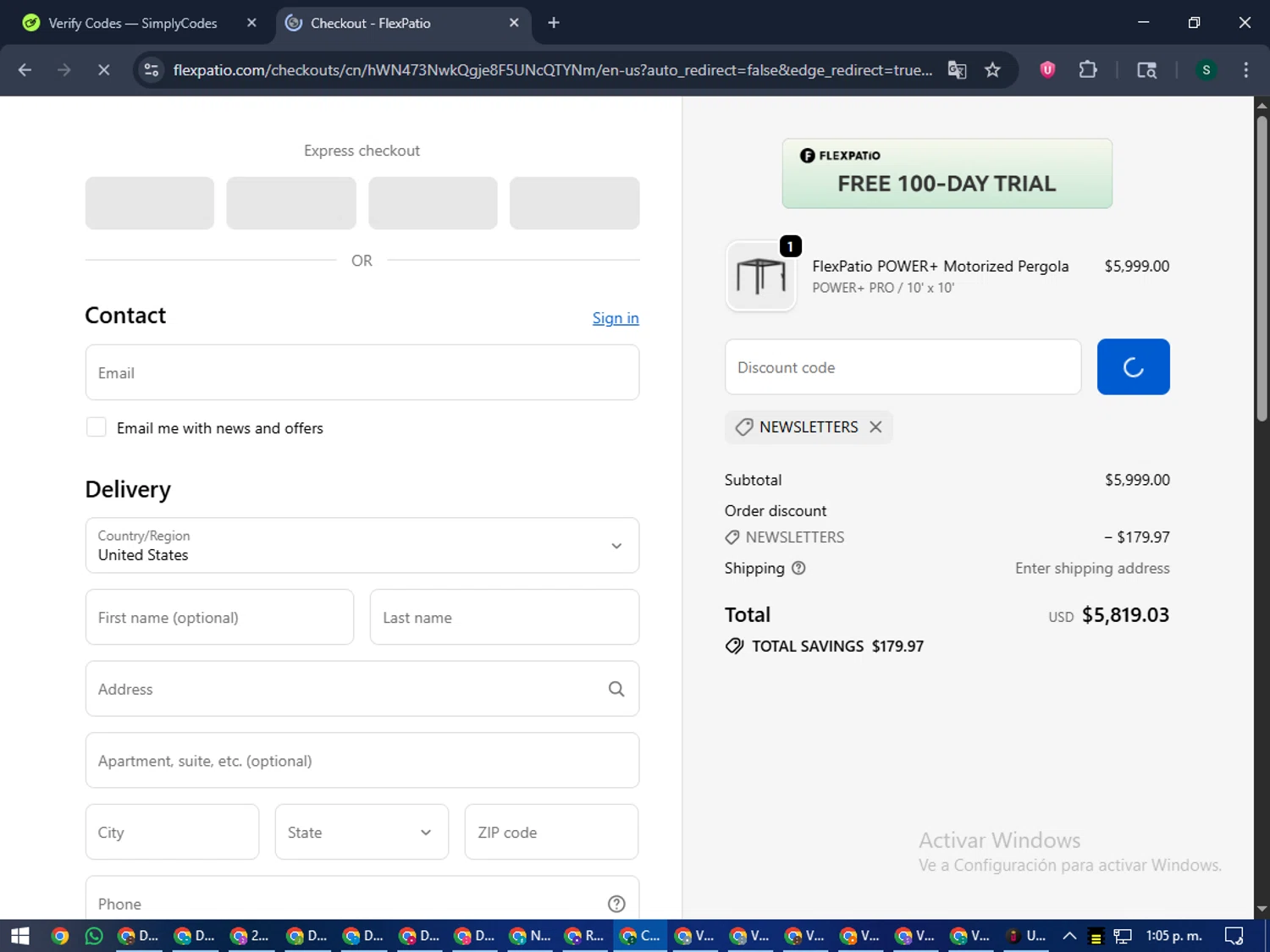The width and height of the screenshot is (1270, 952).
Task: Close the Checkout - FlexPatio tab
Action: coord(514,23)
